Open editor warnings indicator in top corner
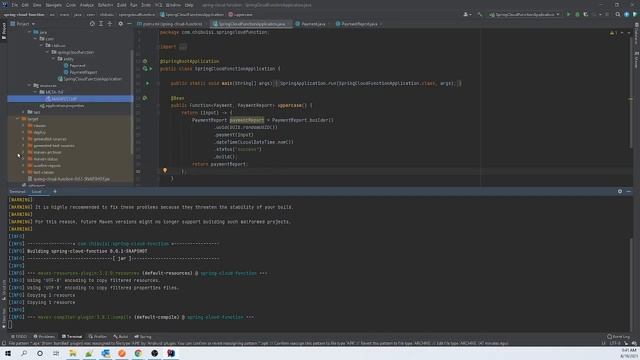 (614, 33)
